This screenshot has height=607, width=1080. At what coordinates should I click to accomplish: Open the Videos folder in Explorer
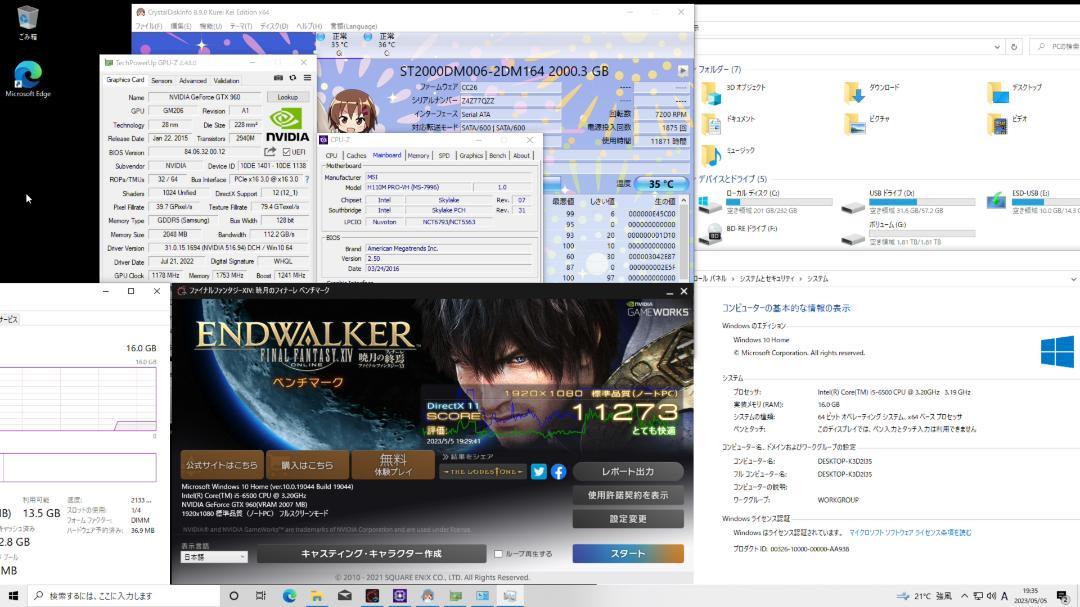1008,123
